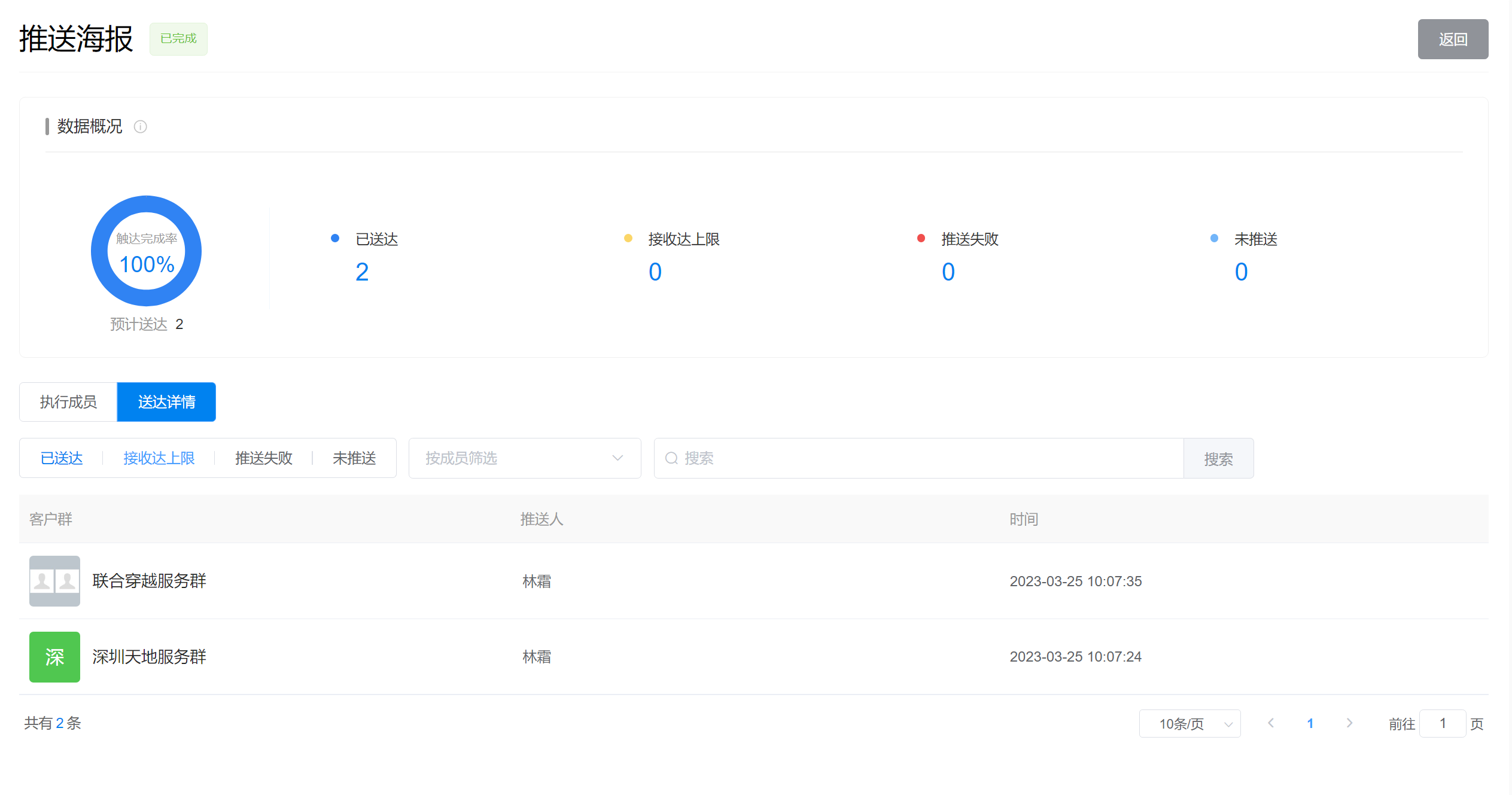Select the 接收达上限 filter option

(159, 458)
